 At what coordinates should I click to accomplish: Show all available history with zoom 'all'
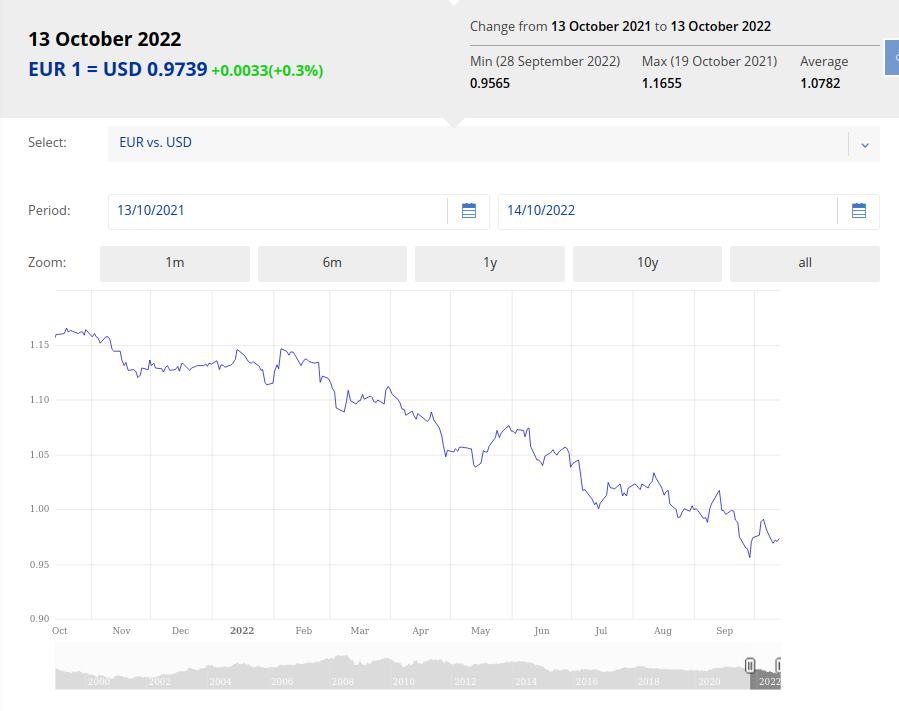point(805,263)
